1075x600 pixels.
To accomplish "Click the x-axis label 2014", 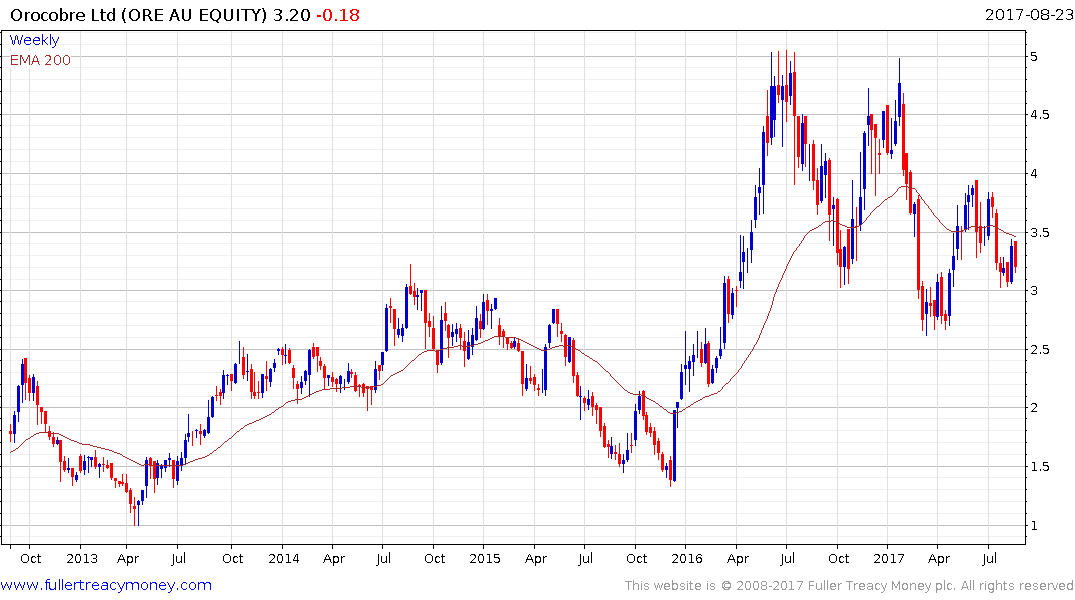I will pyautogui.click(x=283, y=558).
